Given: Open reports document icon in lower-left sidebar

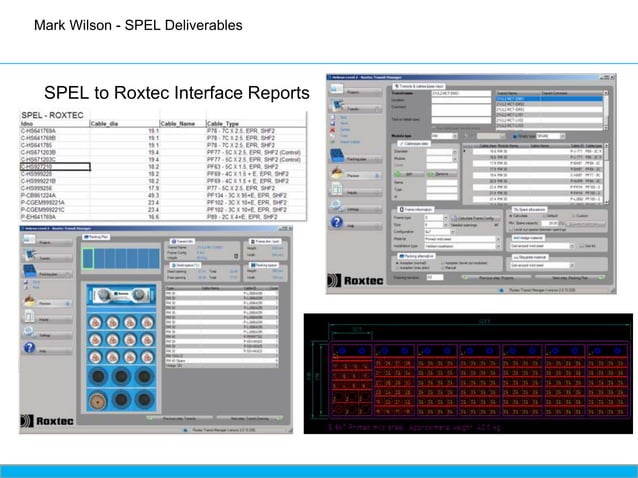Looking at the screenshot, I should 29,316.
